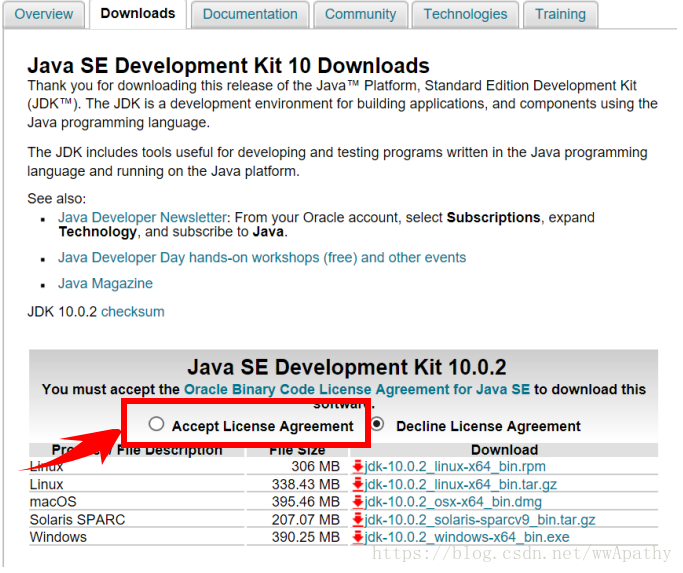
Task: Open the Downloads tab
Action: [139, 14]
